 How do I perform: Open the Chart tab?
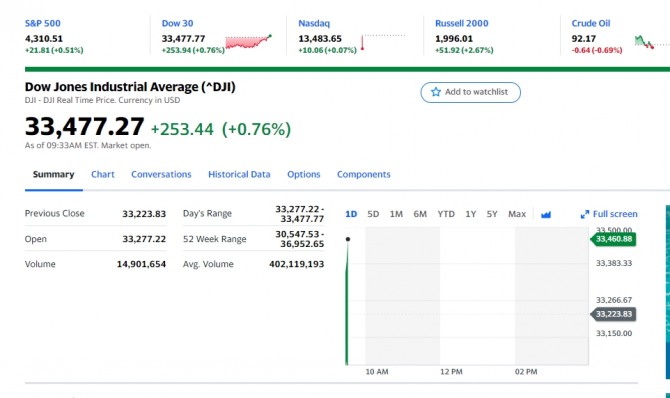pos(103,174)
